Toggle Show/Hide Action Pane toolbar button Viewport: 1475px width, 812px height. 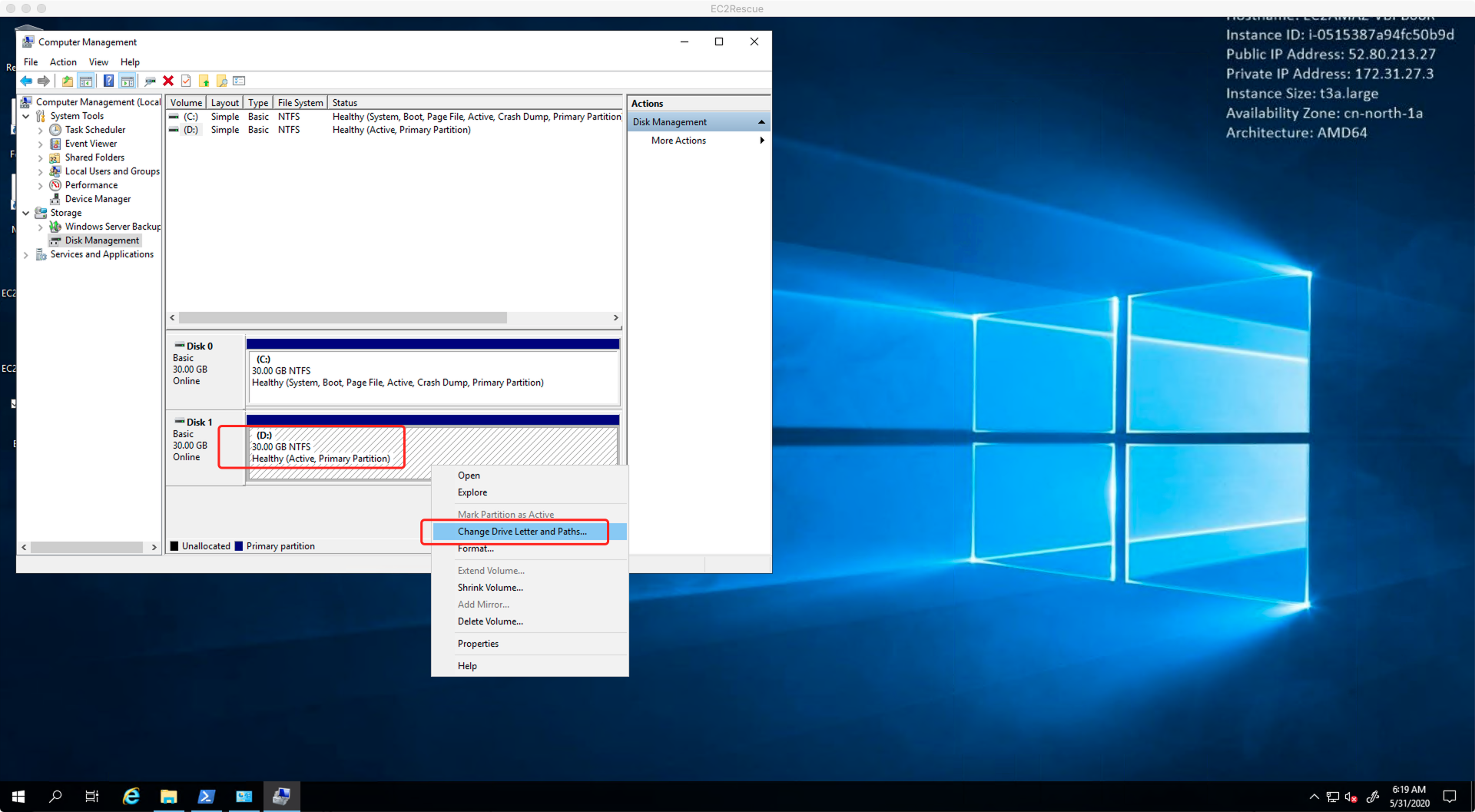(x=128, y=81)
